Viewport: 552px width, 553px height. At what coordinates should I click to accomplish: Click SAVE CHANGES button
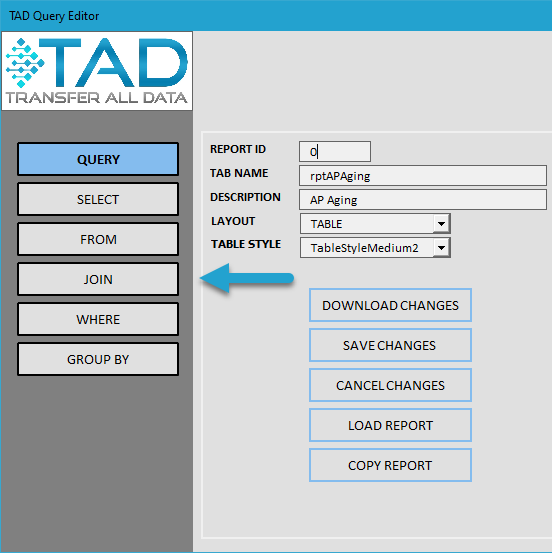(390, 345)
